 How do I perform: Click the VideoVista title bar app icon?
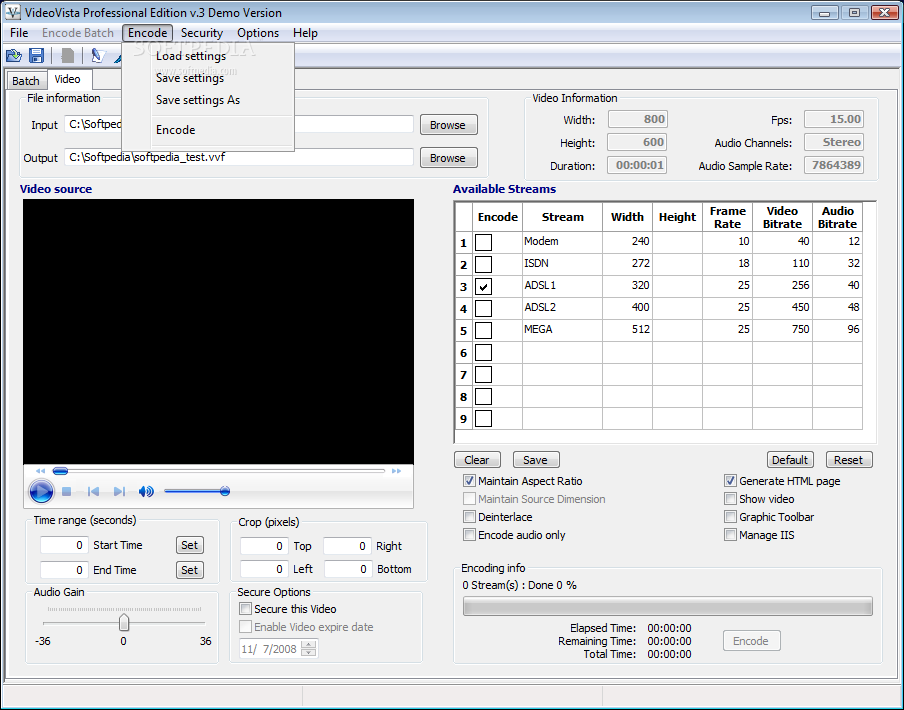tap(12, 12)
